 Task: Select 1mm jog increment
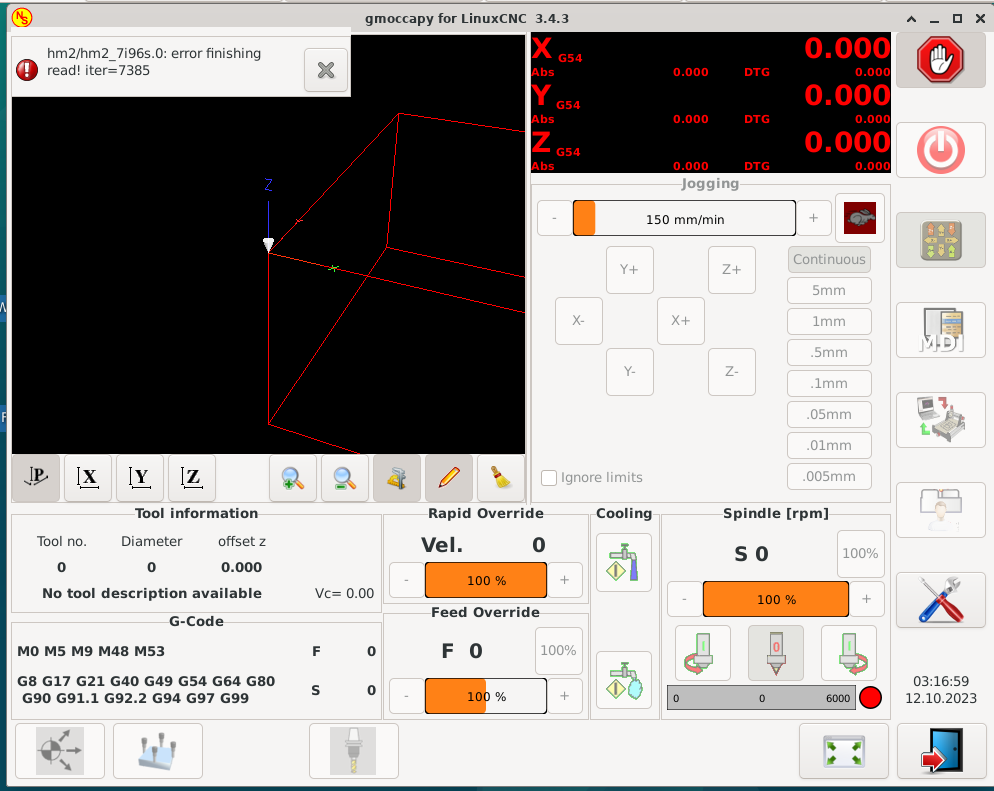point(829,321)
